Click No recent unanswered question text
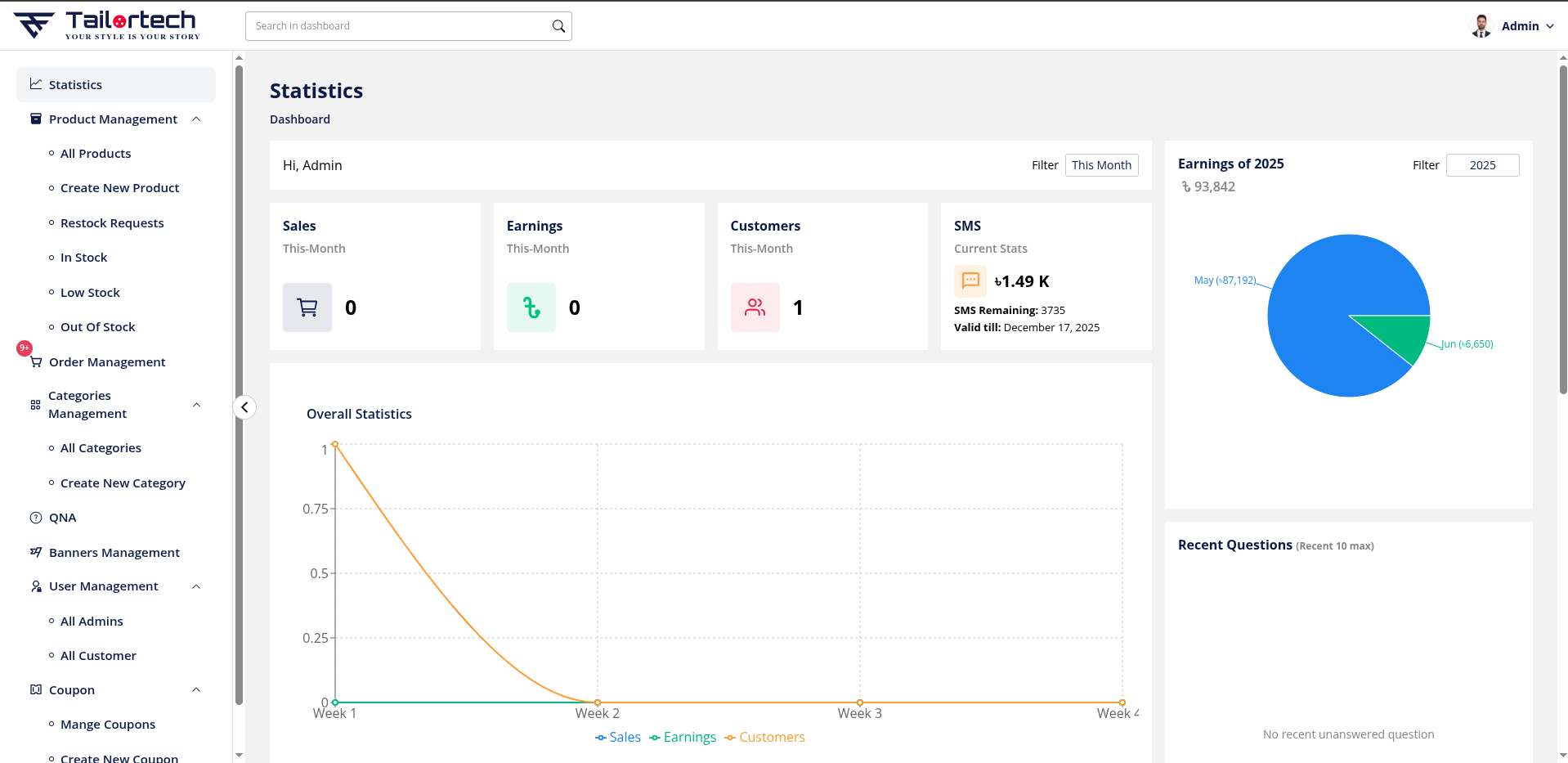 1348,734
